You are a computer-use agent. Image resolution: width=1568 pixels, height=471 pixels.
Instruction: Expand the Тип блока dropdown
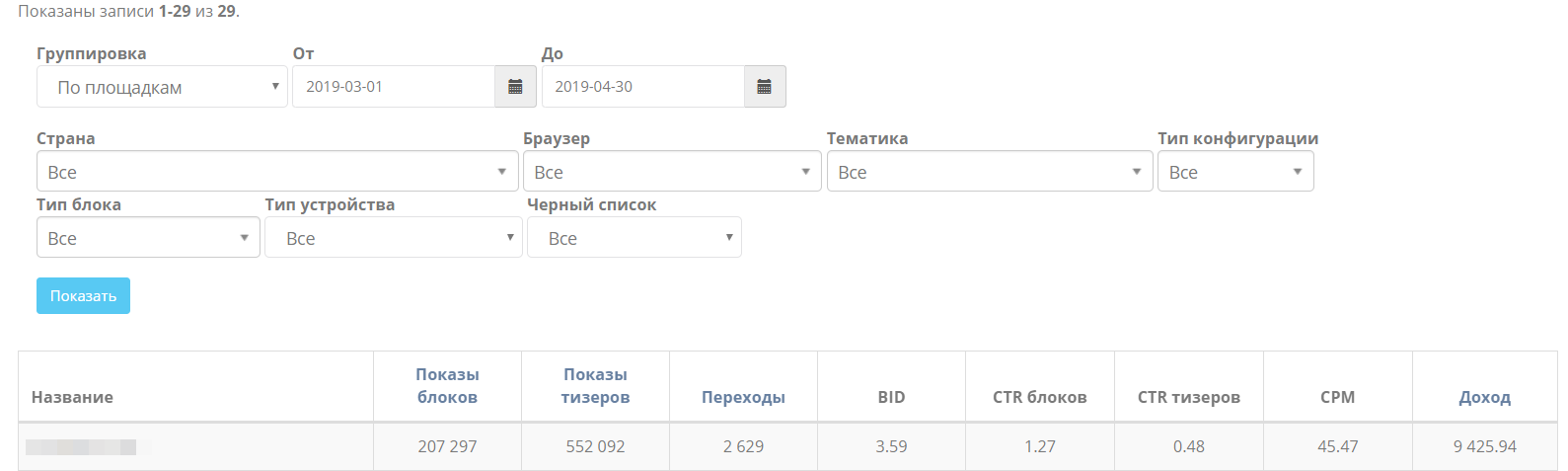(148, 238)
